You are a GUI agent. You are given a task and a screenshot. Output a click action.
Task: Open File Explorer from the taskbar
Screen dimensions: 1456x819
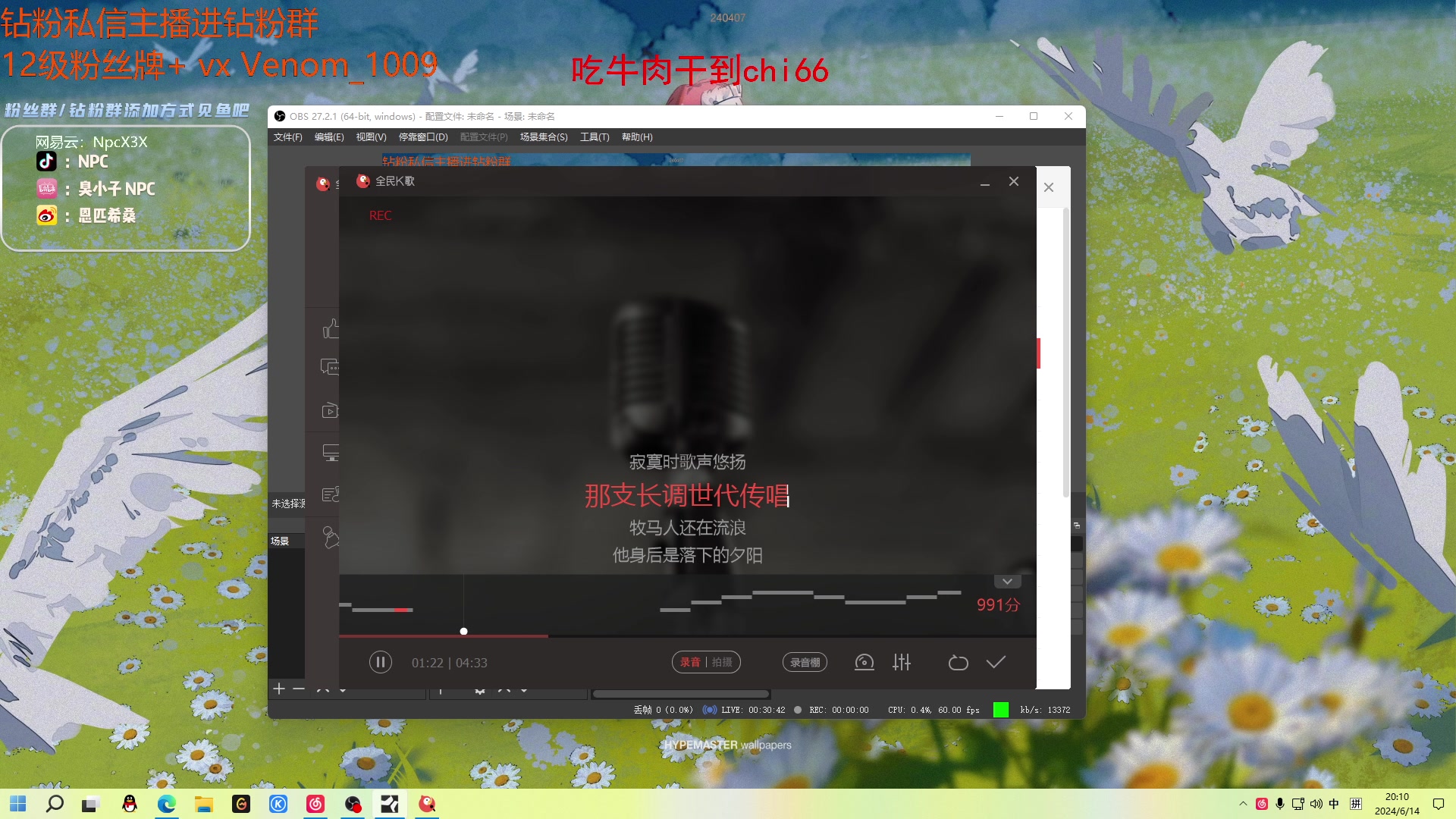coord(204,804)
